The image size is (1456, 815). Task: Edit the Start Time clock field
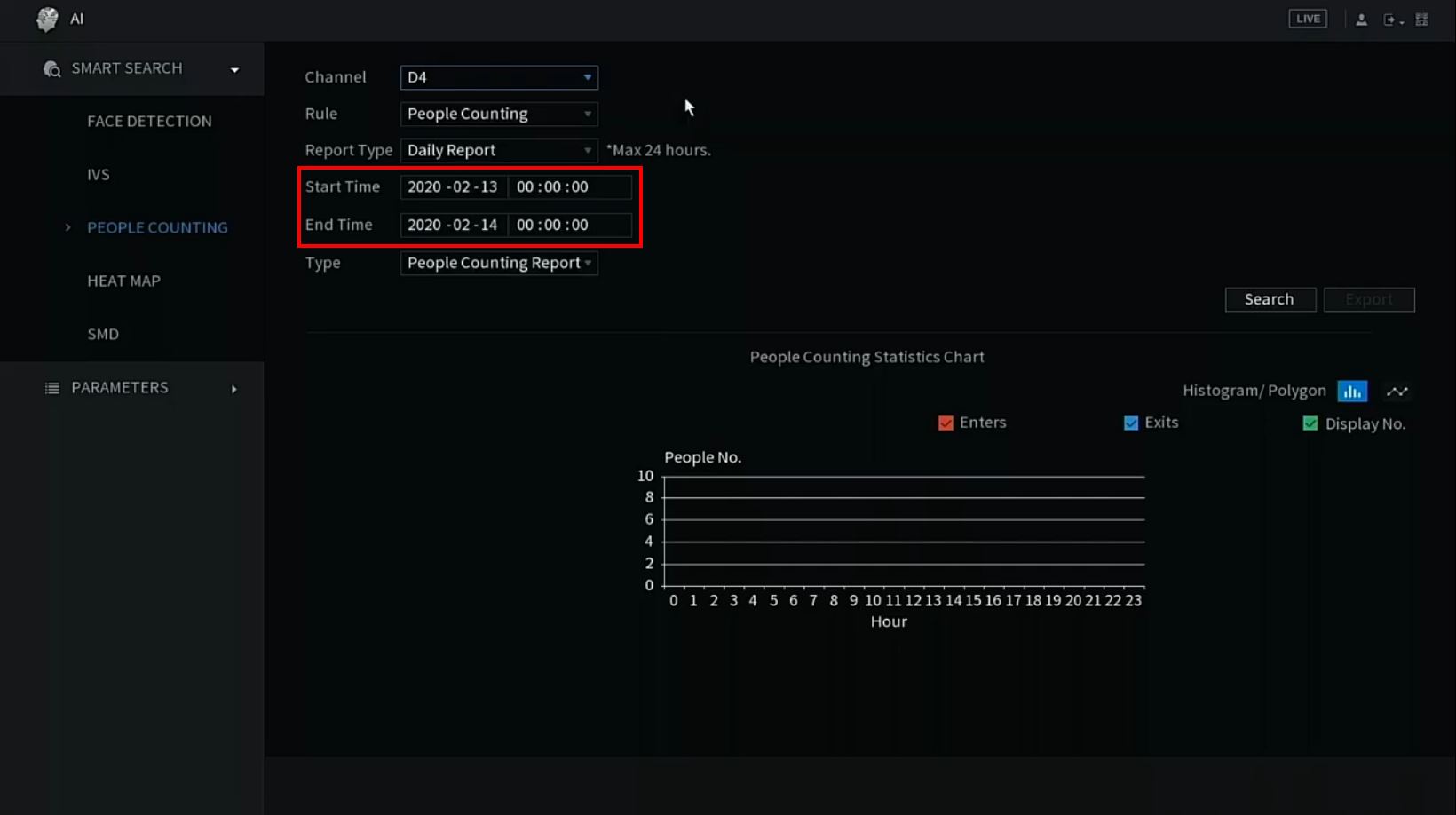pos(569,187)
